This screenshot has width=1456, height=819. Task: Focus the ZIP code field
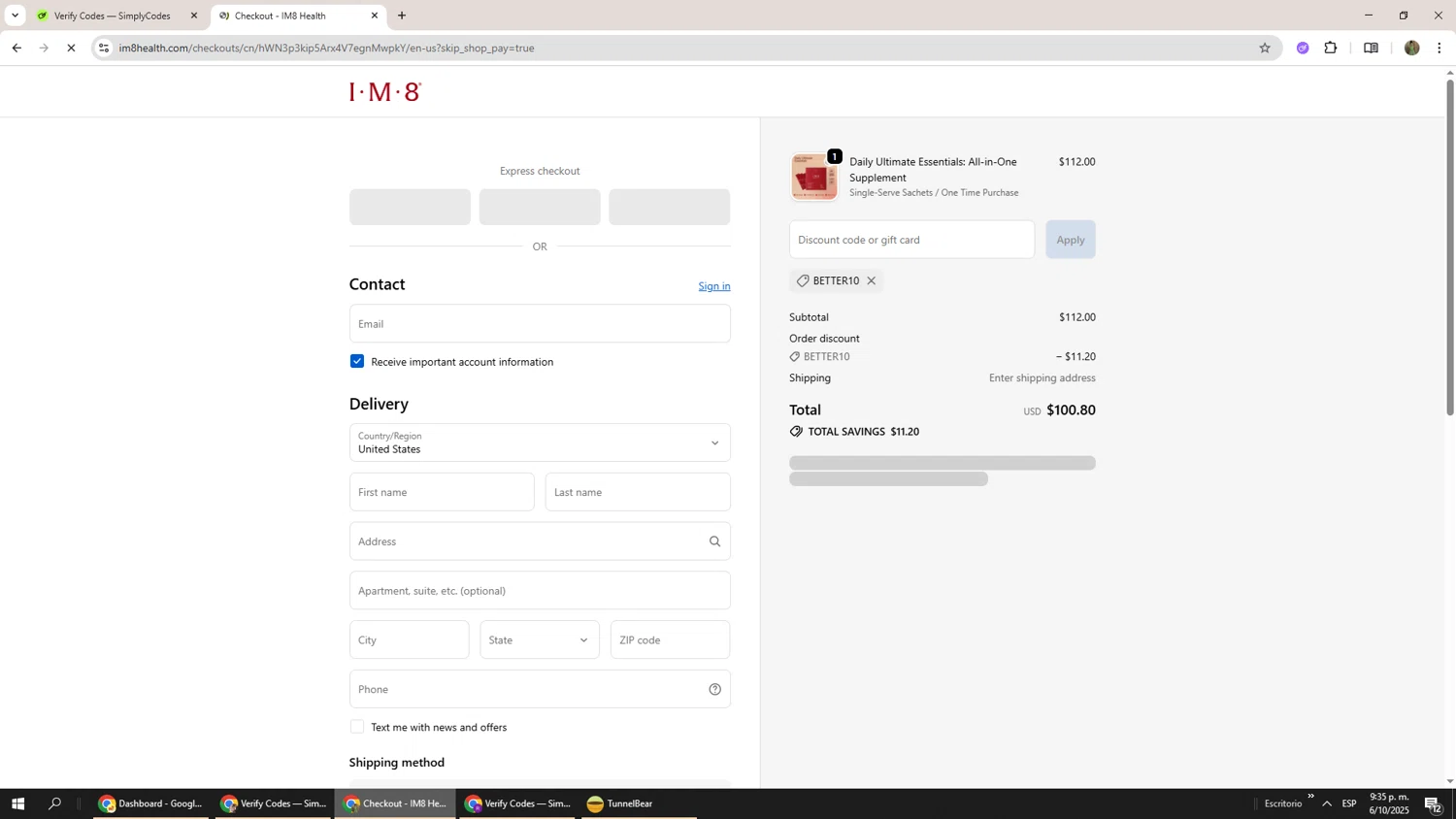click(x=670, y=639)
